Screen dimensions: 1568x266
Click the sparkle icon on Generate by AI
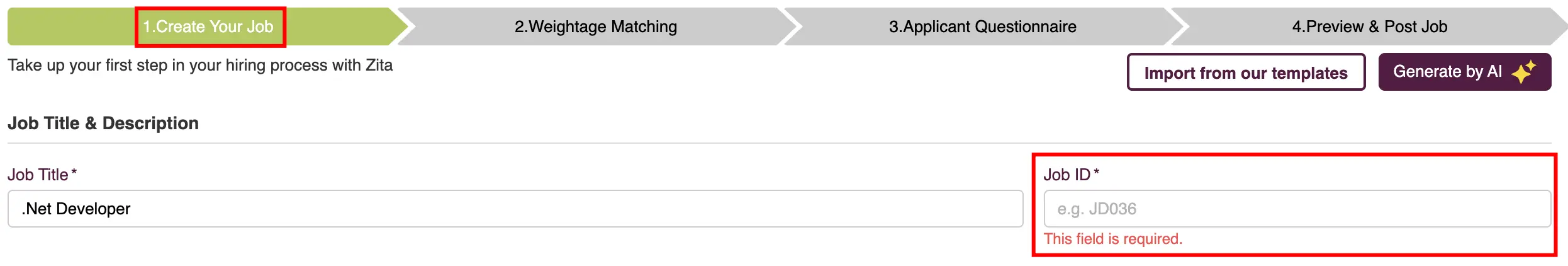coord(1523,72)
